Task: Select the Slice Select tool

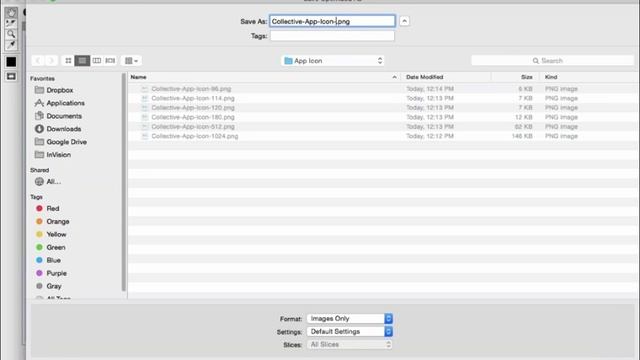Action: [11, 23]
